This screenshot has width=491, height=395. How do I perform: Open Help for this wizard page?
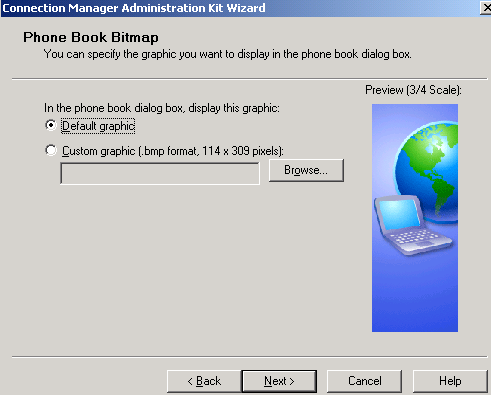tap(450, 381)
